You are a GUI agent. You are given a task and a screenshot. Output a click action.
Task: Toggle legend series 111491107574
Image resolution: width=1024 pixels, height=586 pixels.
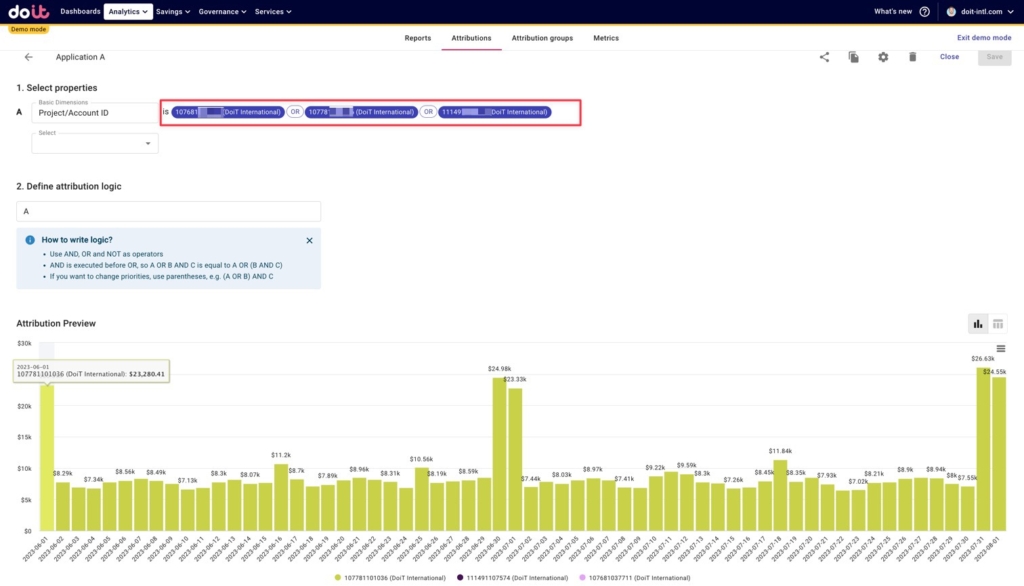point(512,578)
